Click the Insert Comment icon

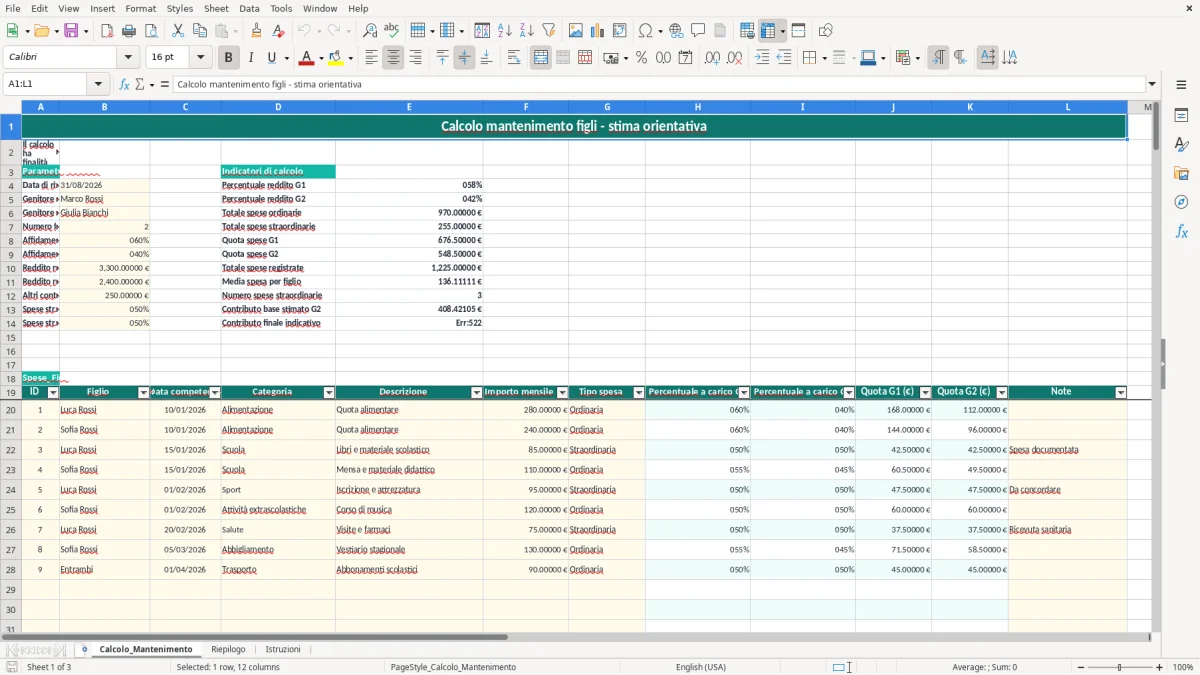(698, 31)
